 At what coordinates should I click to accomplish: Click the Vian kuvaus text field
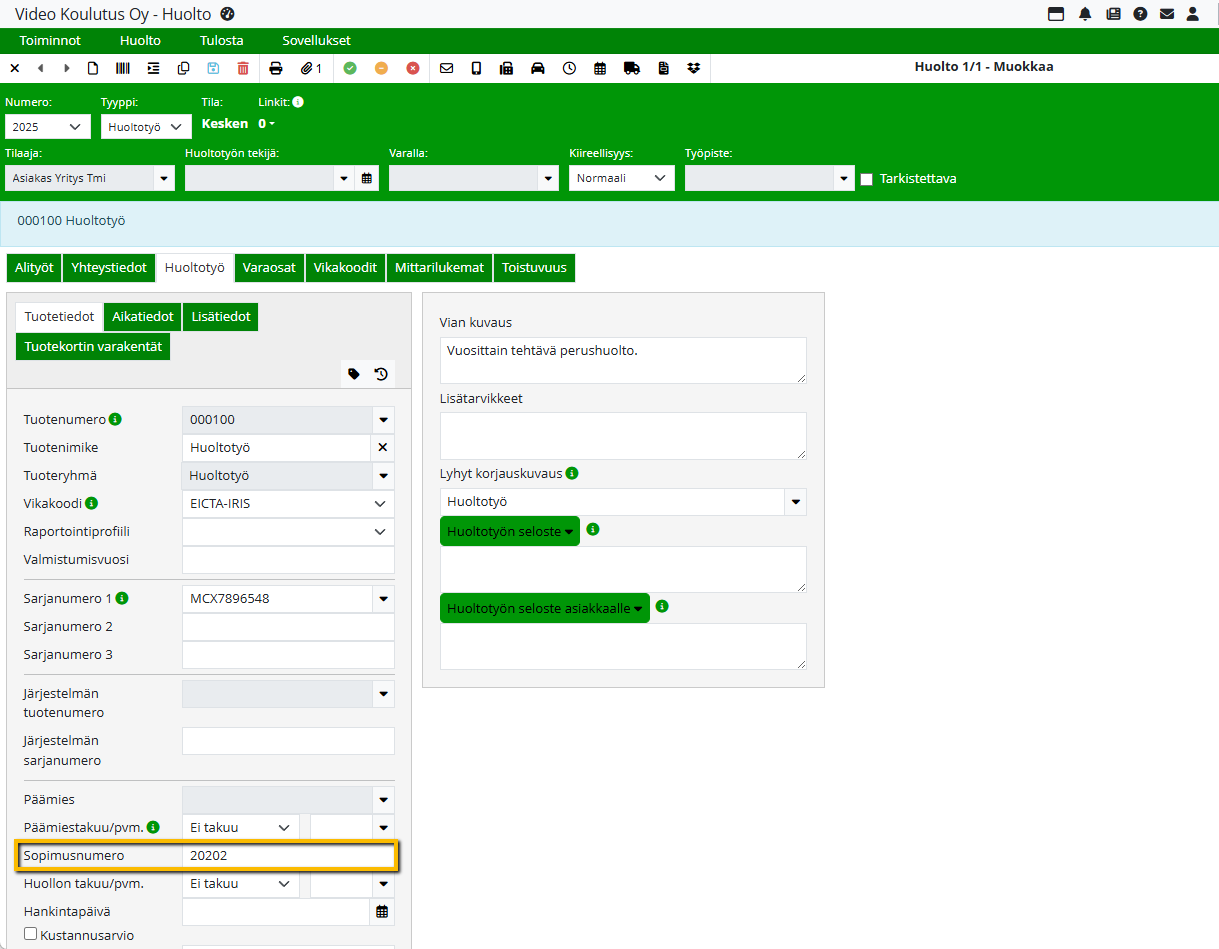622,359
